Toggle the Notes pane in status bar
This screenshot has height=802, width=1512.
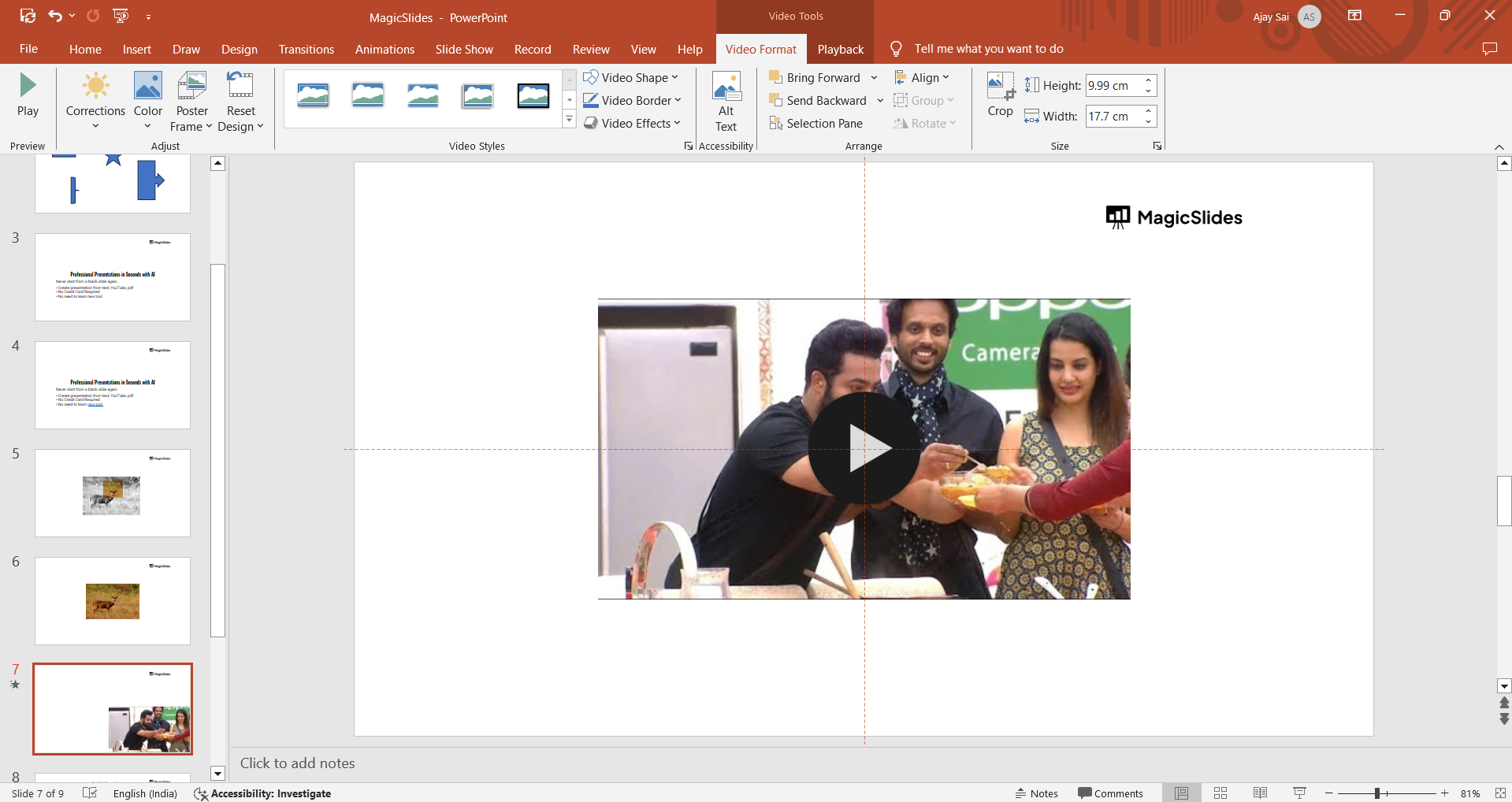[x=1036, y=793]
